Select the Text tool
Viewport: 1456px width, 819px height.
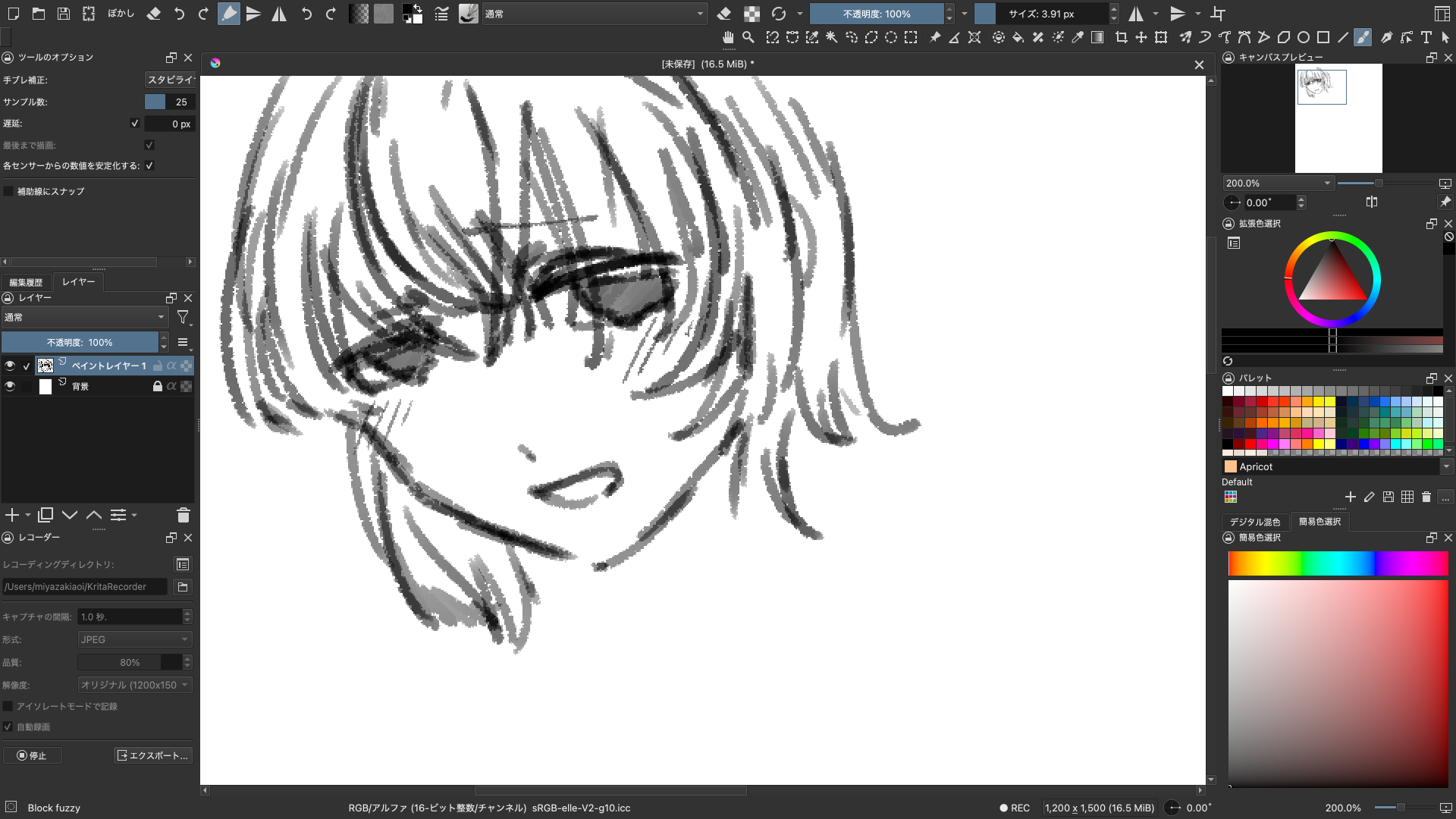click(x=1426, y=37)
